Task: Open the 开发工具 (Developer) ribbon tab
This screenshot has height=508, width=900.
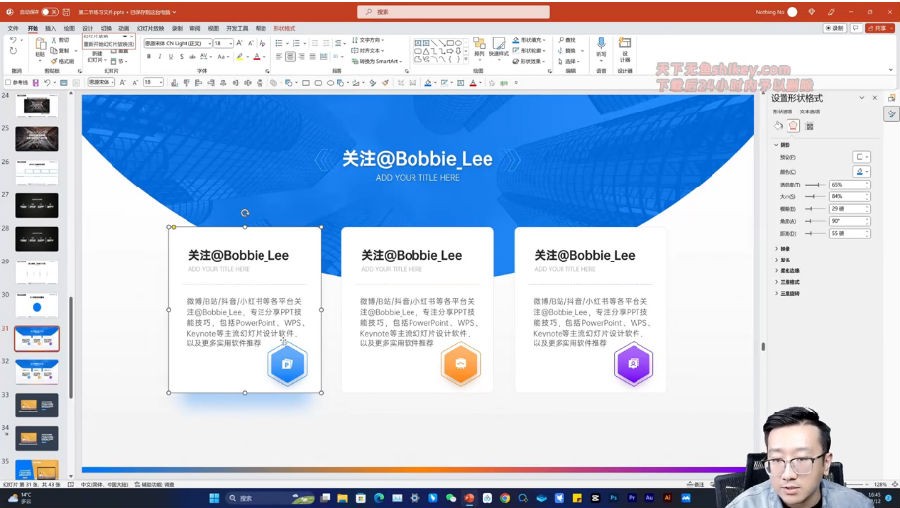Action: point(237,28)
